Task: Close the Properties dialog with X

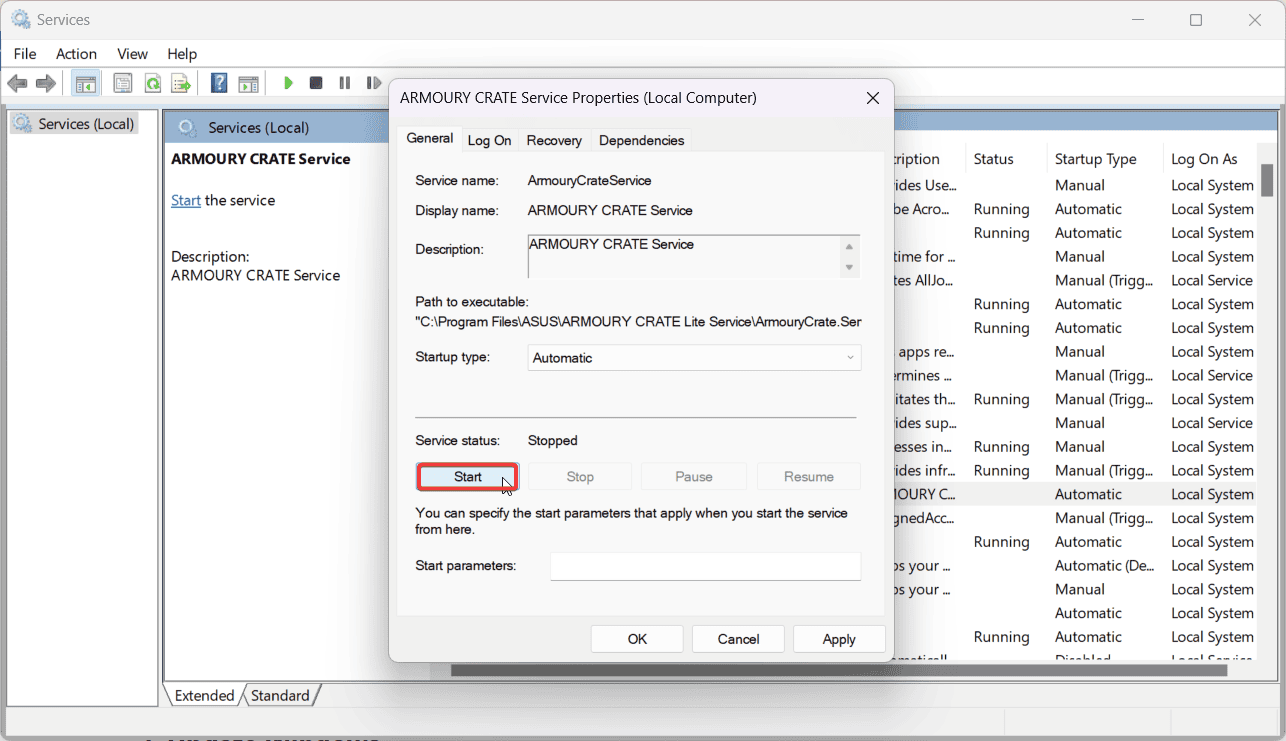Action: 872,98
